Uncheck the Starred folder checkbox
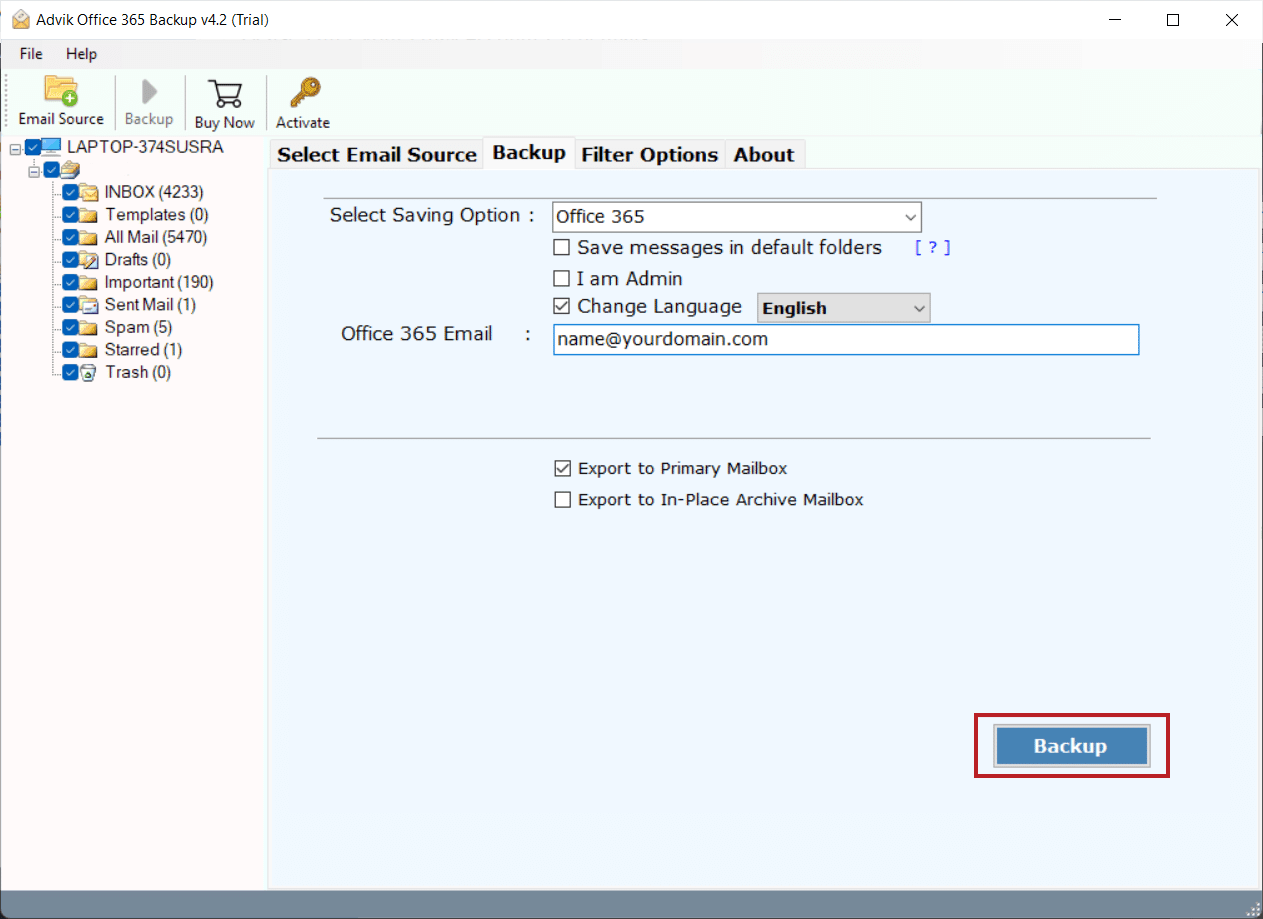 (70, 350)
